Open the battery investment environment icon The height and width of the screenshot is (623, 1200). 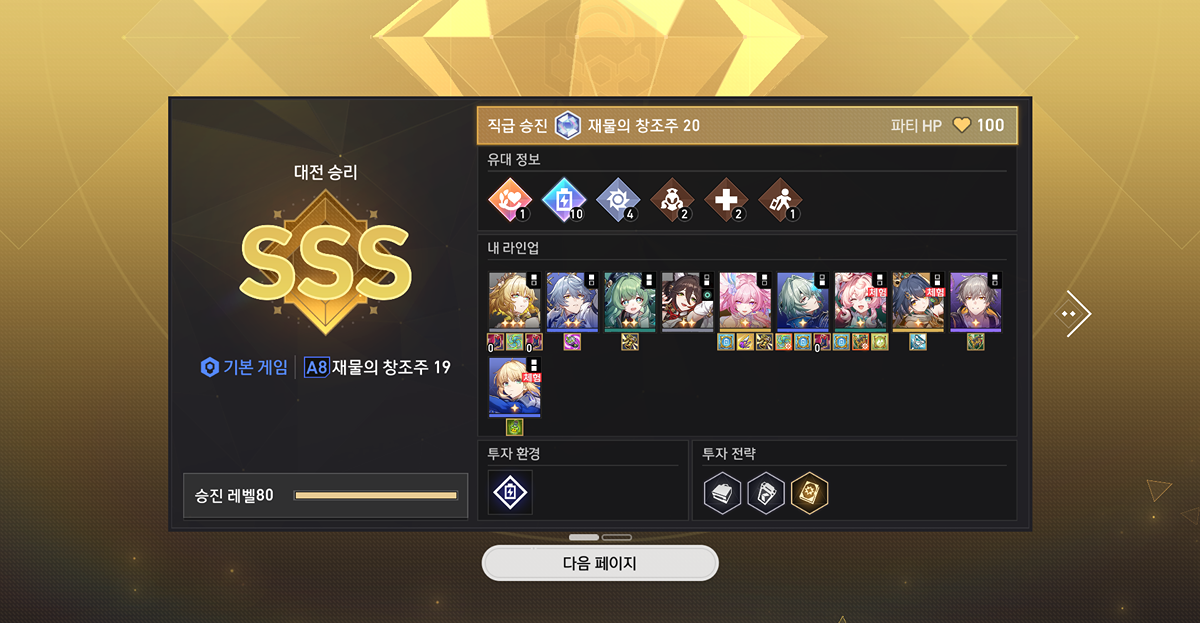point(510,492)
